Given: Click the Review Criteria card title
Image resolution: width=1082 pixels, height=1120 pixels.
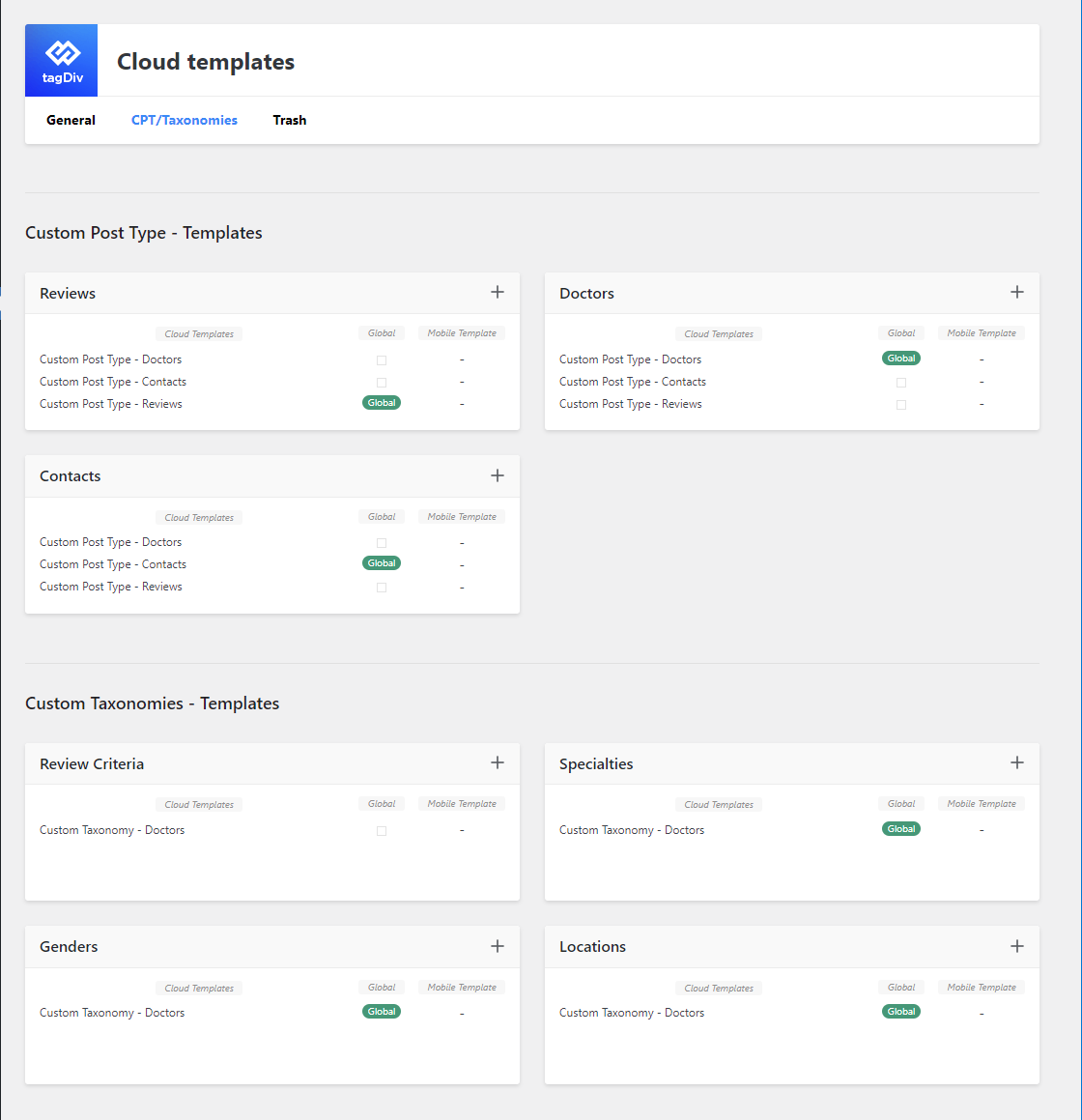Looking at the screenshot, I should pos(92,764).
